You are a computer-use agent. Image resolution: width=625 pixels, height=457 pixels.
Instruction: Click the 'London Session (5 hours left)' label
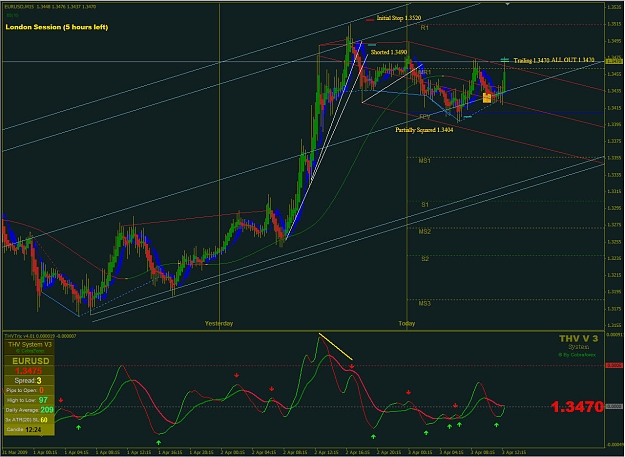click(x=57, y=27)
